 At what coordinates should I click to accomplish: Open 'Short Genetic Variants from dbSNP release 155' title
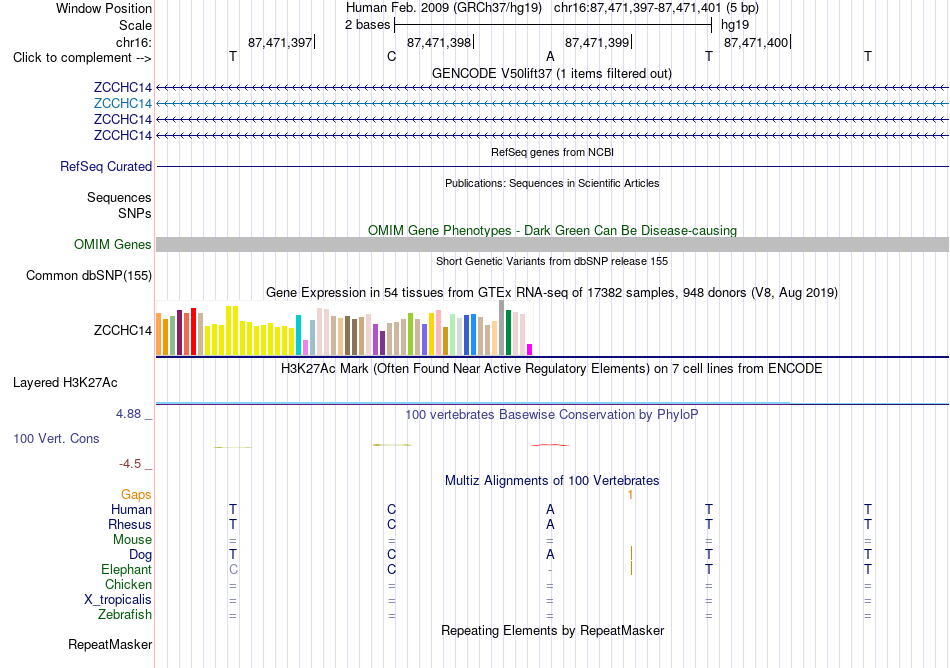552,261
